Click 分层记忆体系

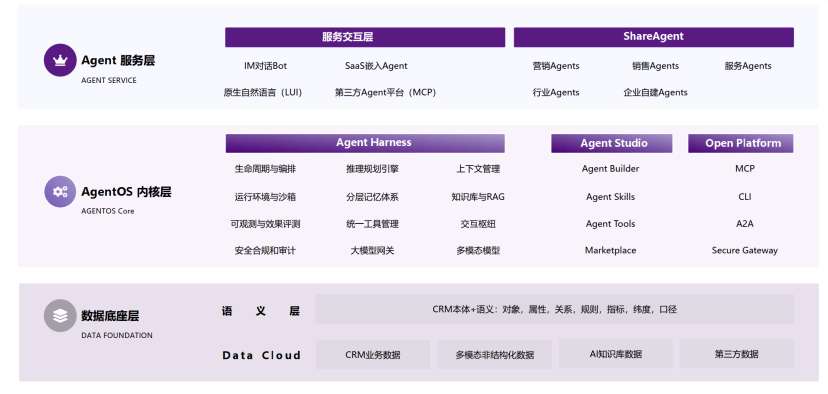point(372,197)
